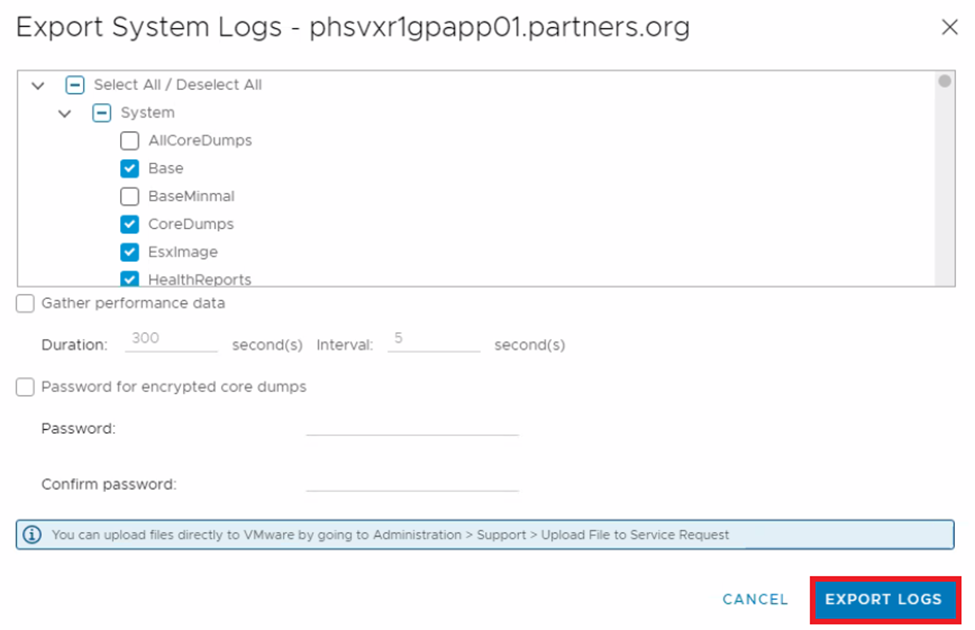Screen dimensions: 975x630
Task: Toggle the System group checkbox
Action: [x=102, y=113]
